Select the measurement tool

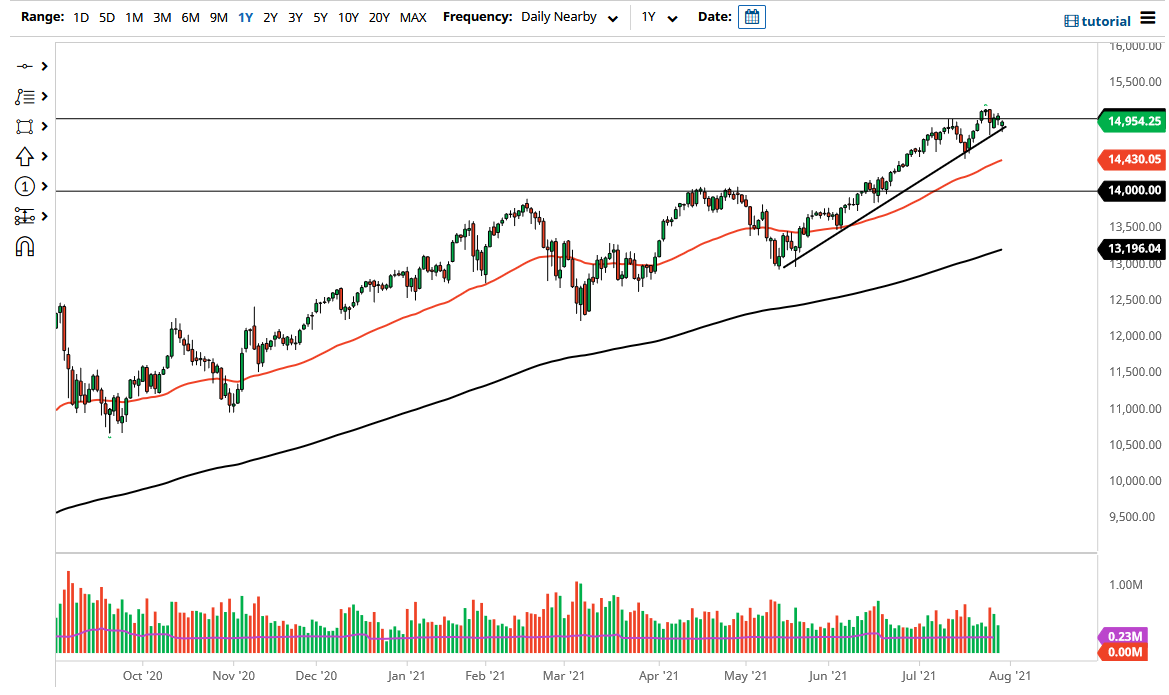(x=25, y=216)
